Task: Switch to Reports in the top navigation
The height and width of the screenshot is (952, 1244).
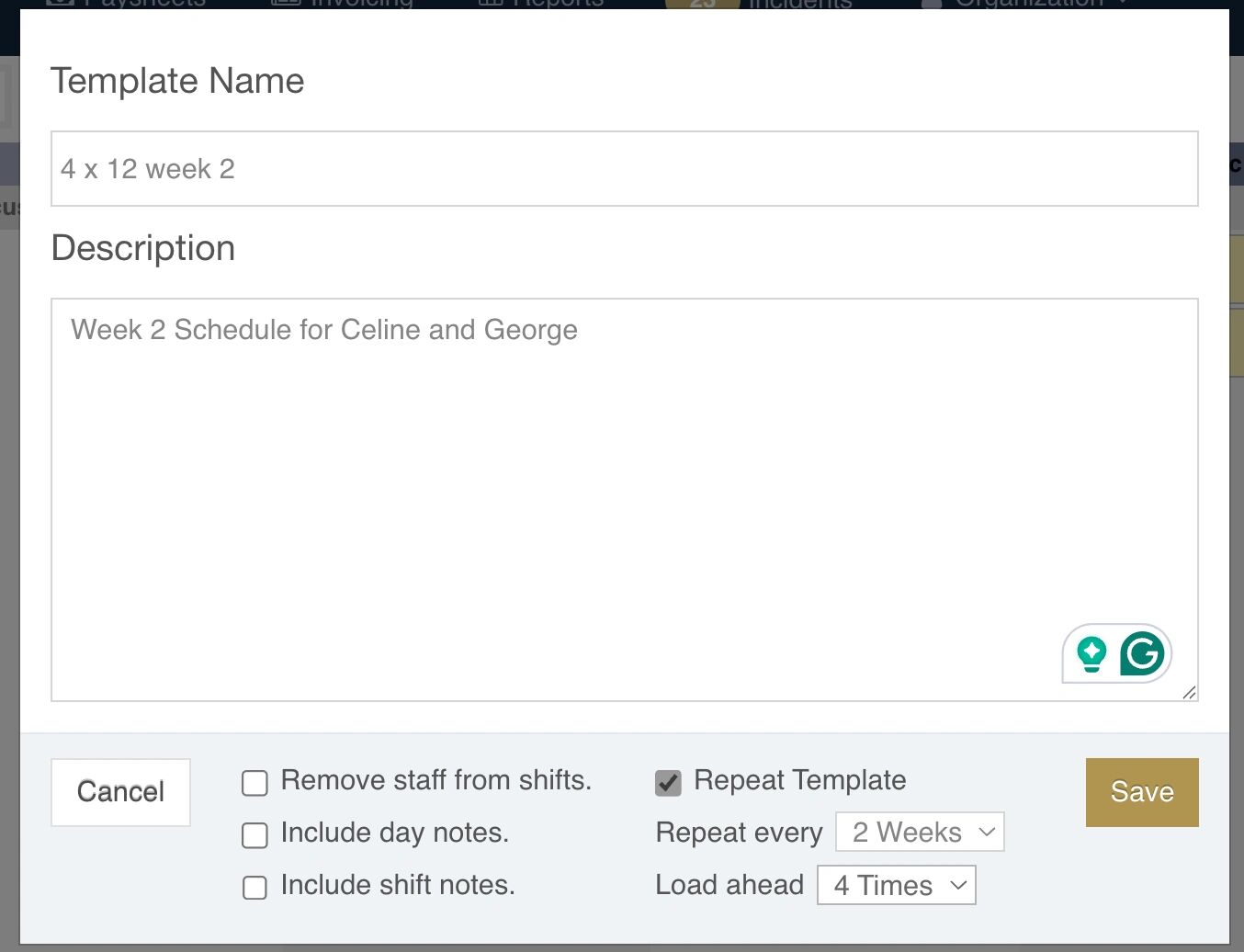Action: coord(558,4)
